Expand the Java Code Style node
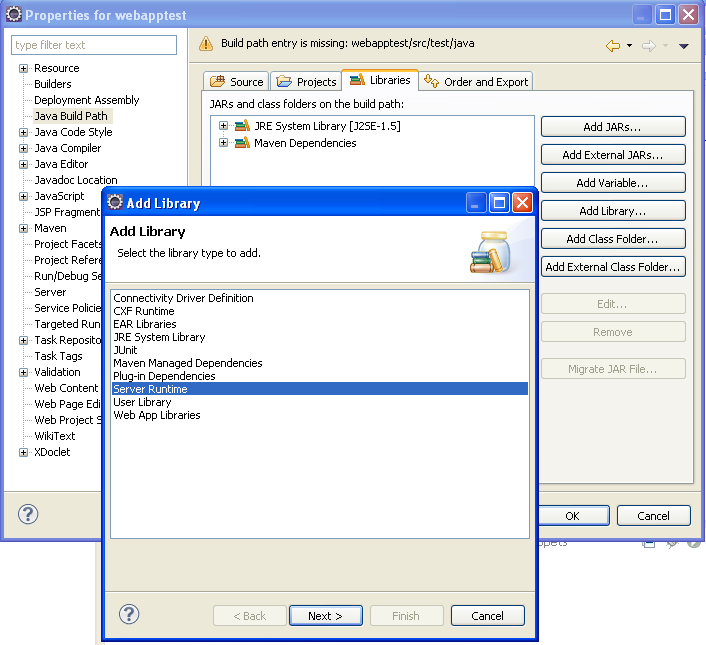 [23, 132]
